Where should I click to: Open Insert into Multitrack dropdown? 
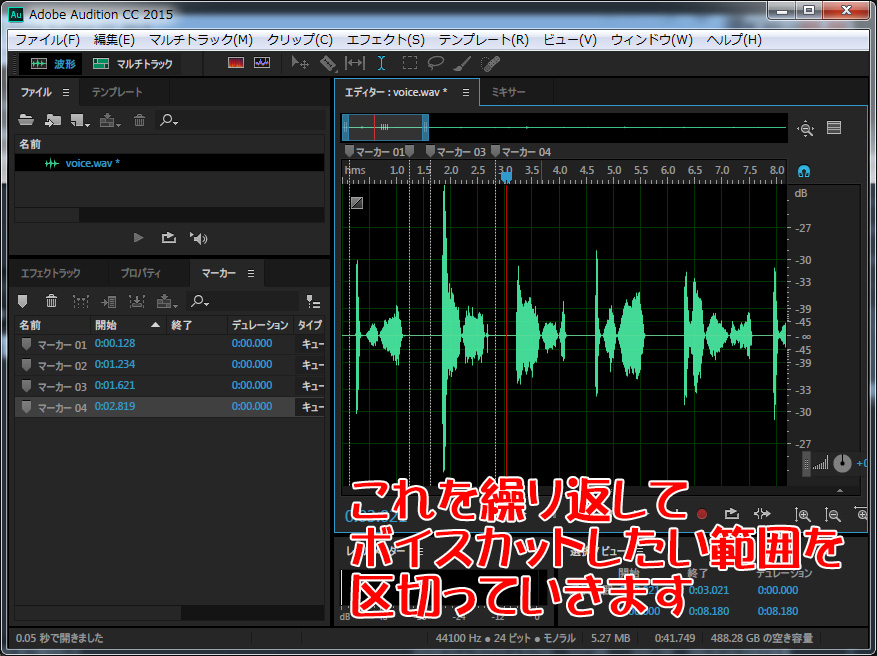click(x=110, y=120)
